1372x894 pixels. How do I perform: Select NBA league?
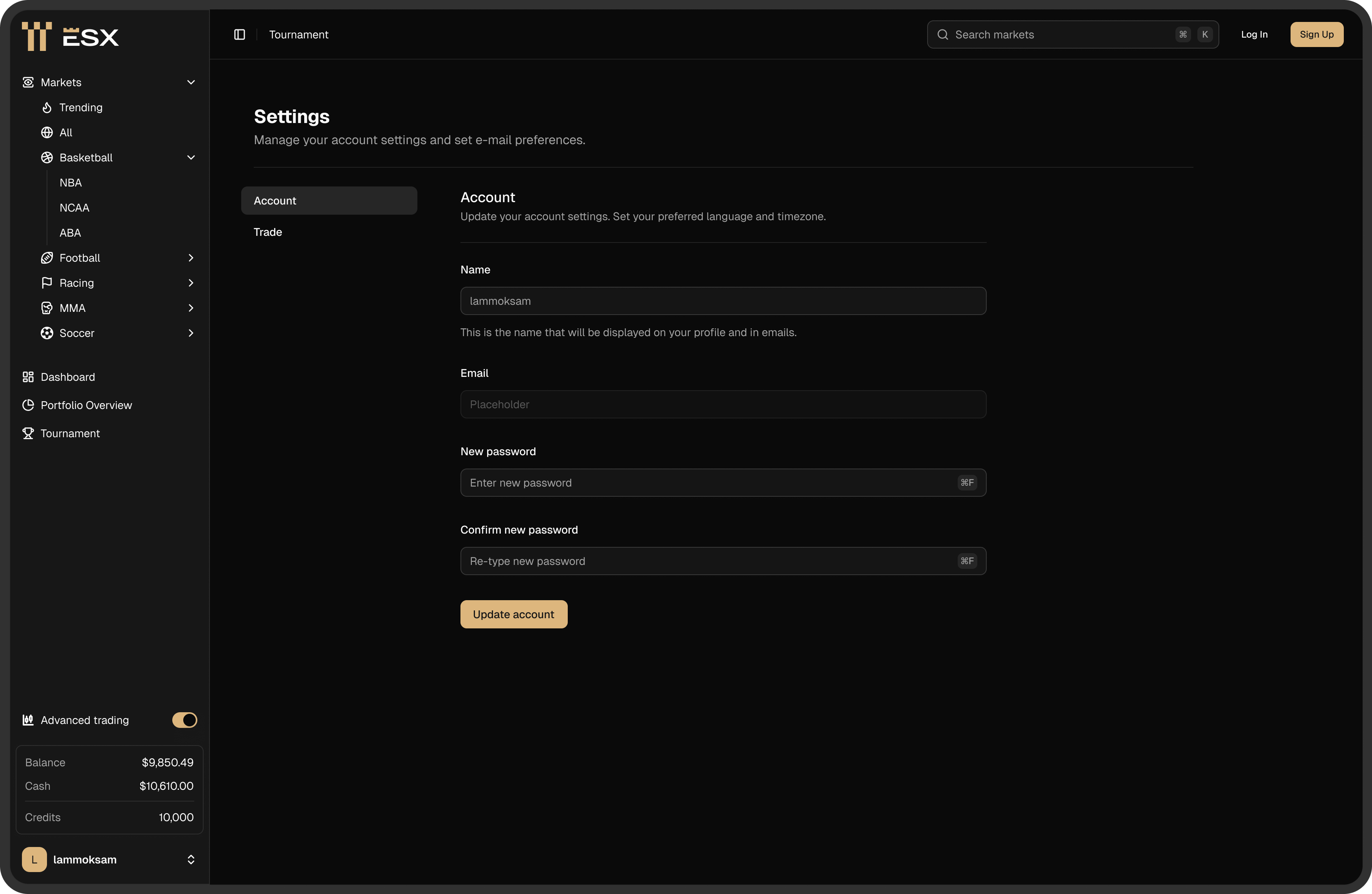(x=70, y=183)
